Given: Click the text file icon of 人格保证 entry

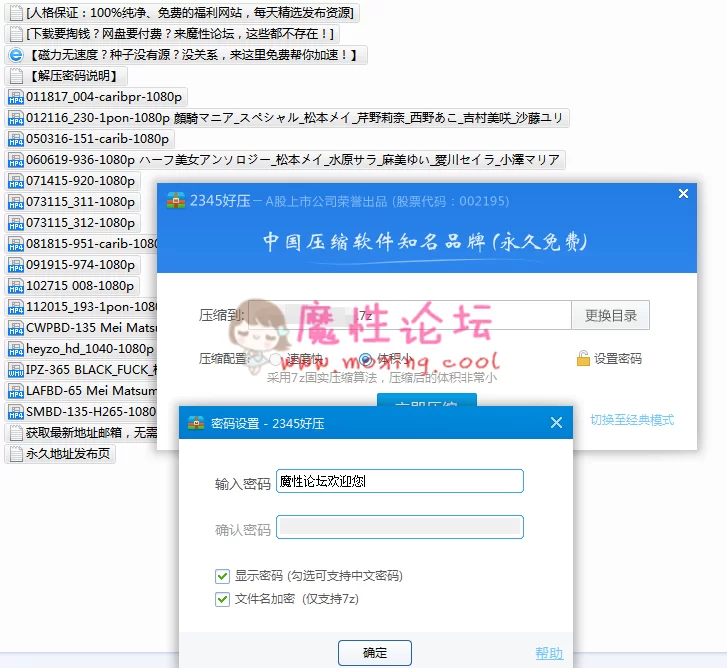Looking at the screenshot, I should 16,13.
